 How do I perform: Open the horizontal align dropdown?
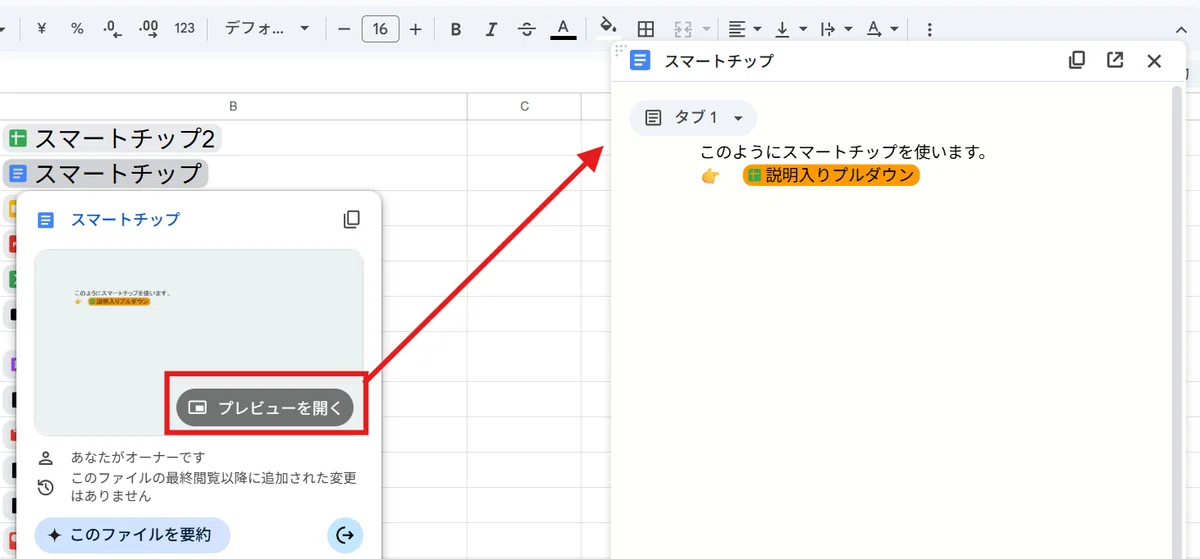pos(744,29)
